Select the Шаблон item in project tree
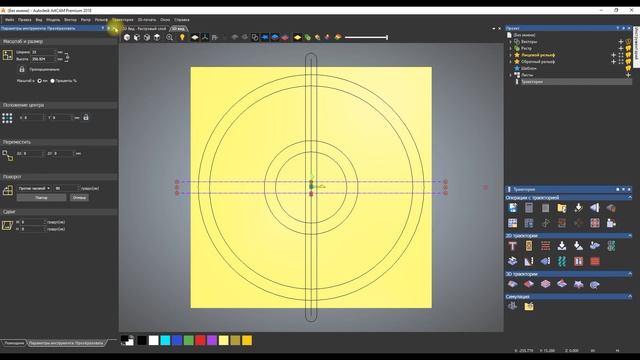Viewport: 640px width, 360px height. point(529,68)
